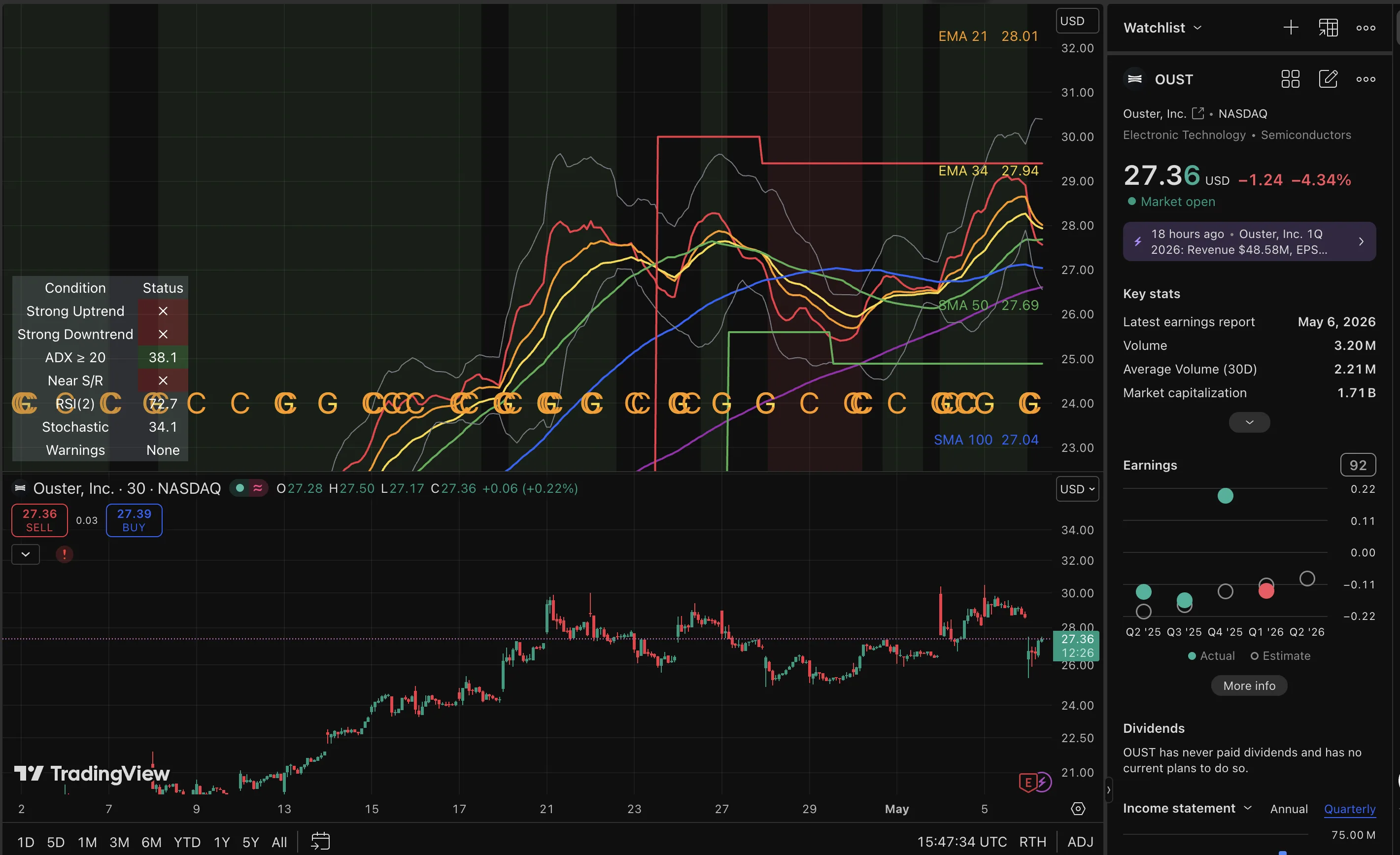Click the SMA 100 27.04 label
The width and height of the screenshot is (1400, 855).
coord(986,440)
